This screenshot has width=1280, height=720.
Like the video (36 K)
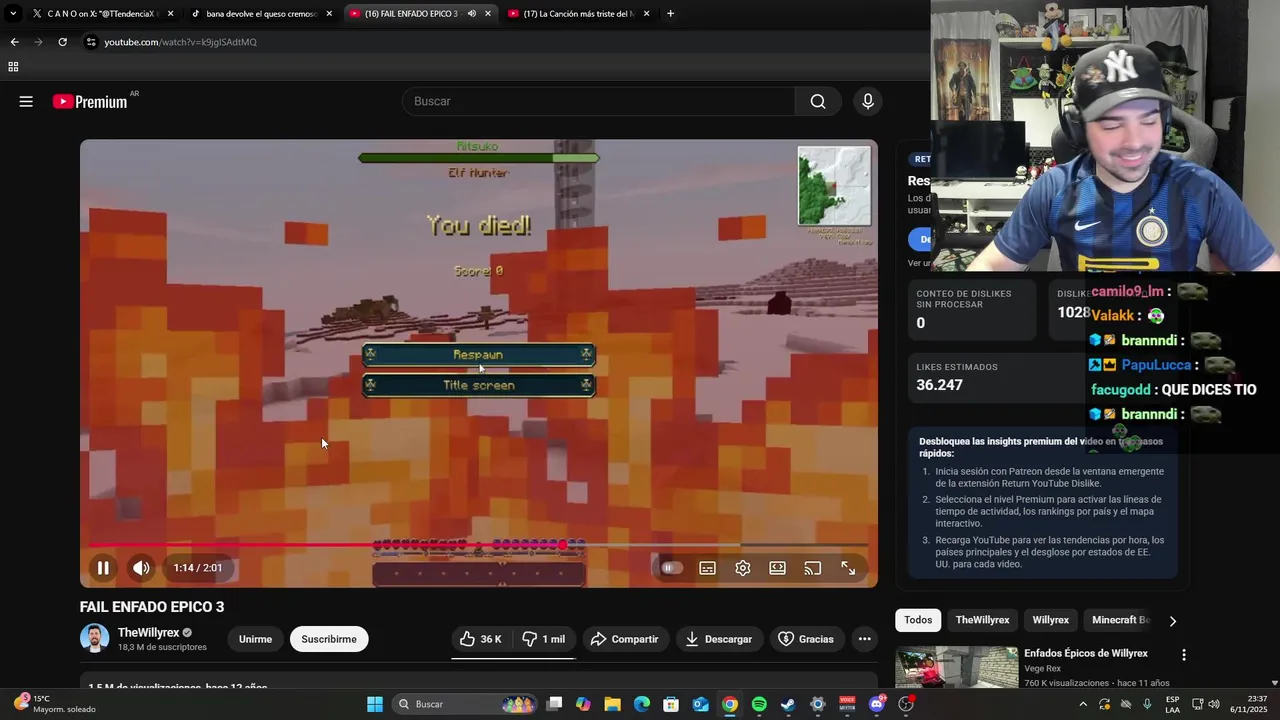pos(481,639)
